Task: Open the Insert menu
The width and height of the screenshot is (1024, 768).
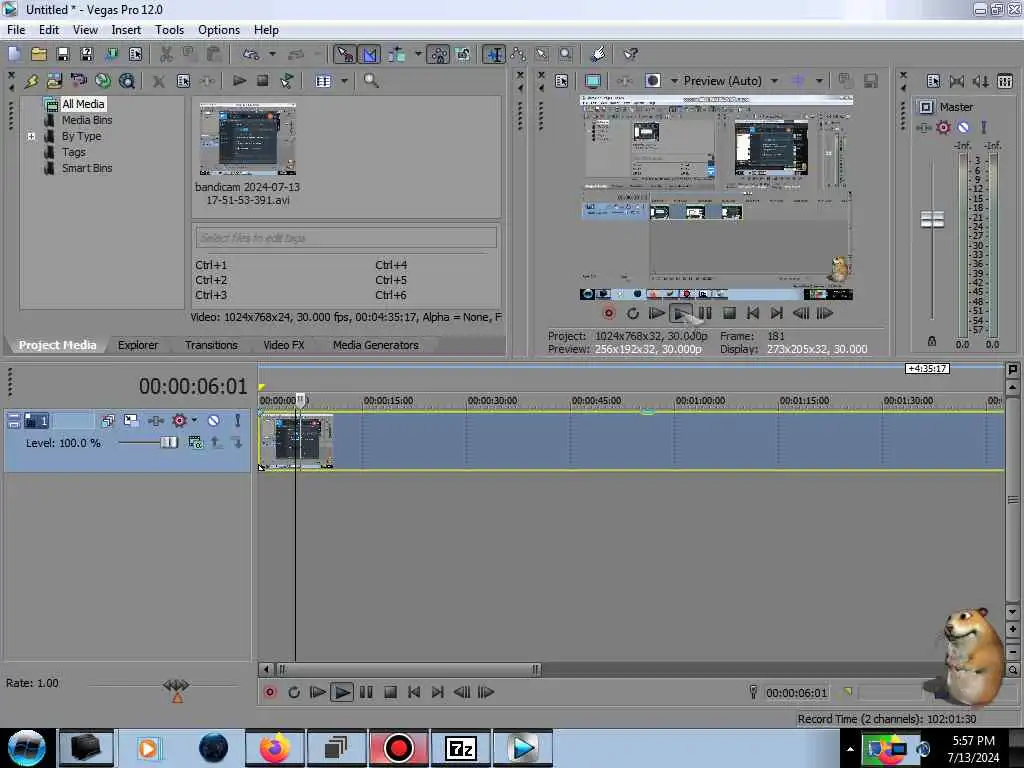Action: point(126,30)
